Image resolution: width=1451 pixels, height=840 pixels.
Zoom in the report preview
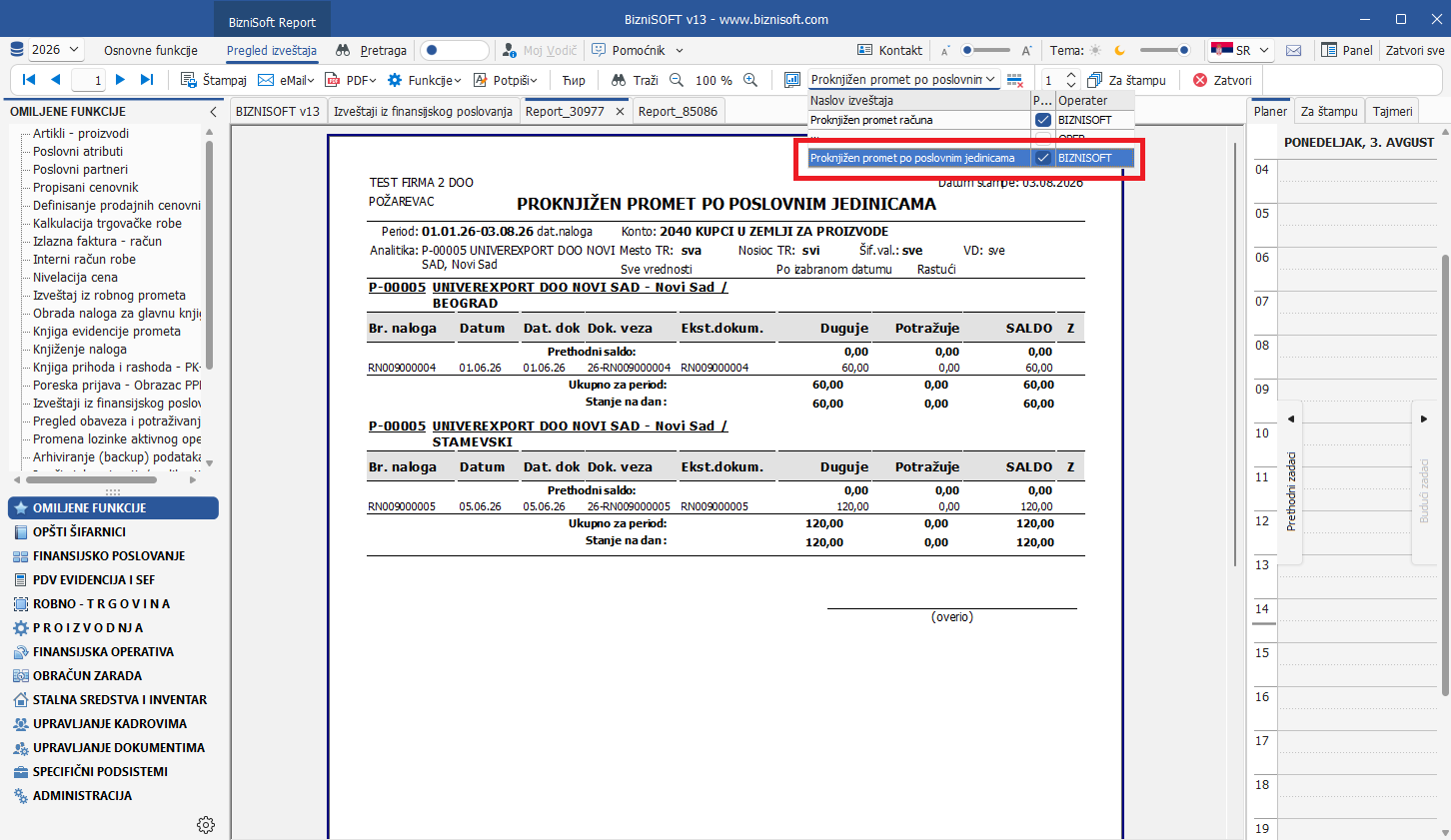point(750,80)
